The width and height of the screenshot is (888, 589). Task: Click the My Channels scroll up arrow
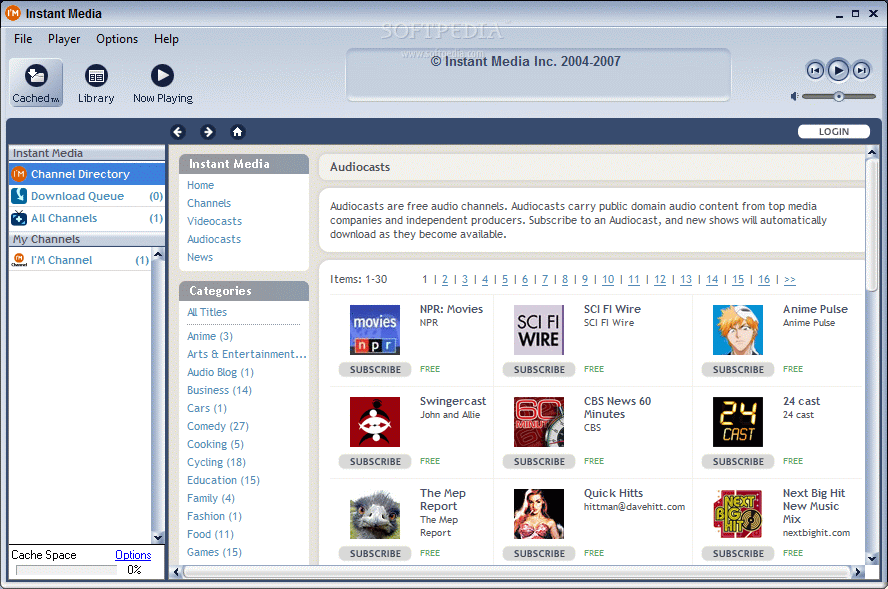(x=158, y=254)
